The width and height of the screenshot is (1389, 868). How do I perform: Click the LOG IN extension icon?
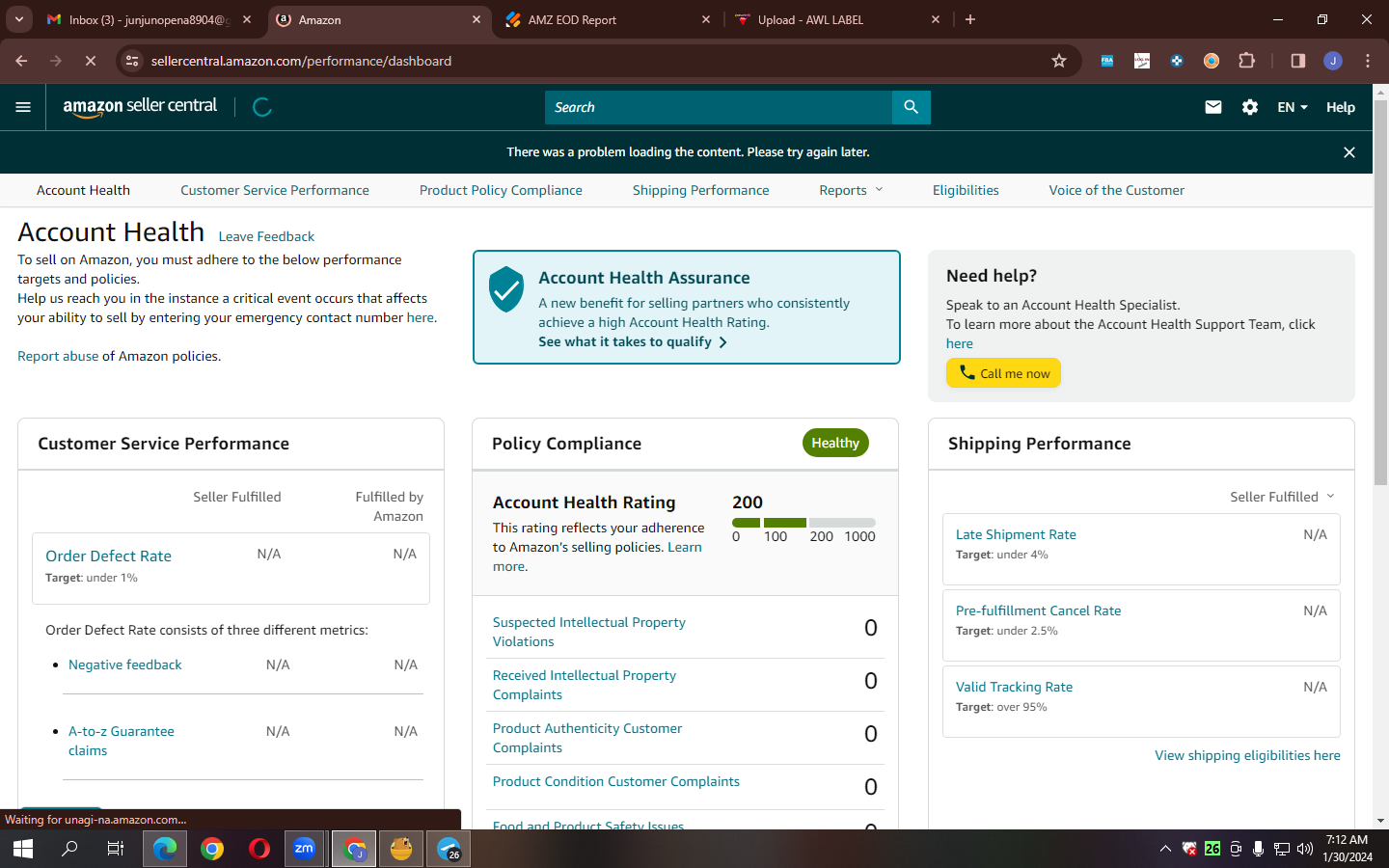click(x=1142, y=61)
